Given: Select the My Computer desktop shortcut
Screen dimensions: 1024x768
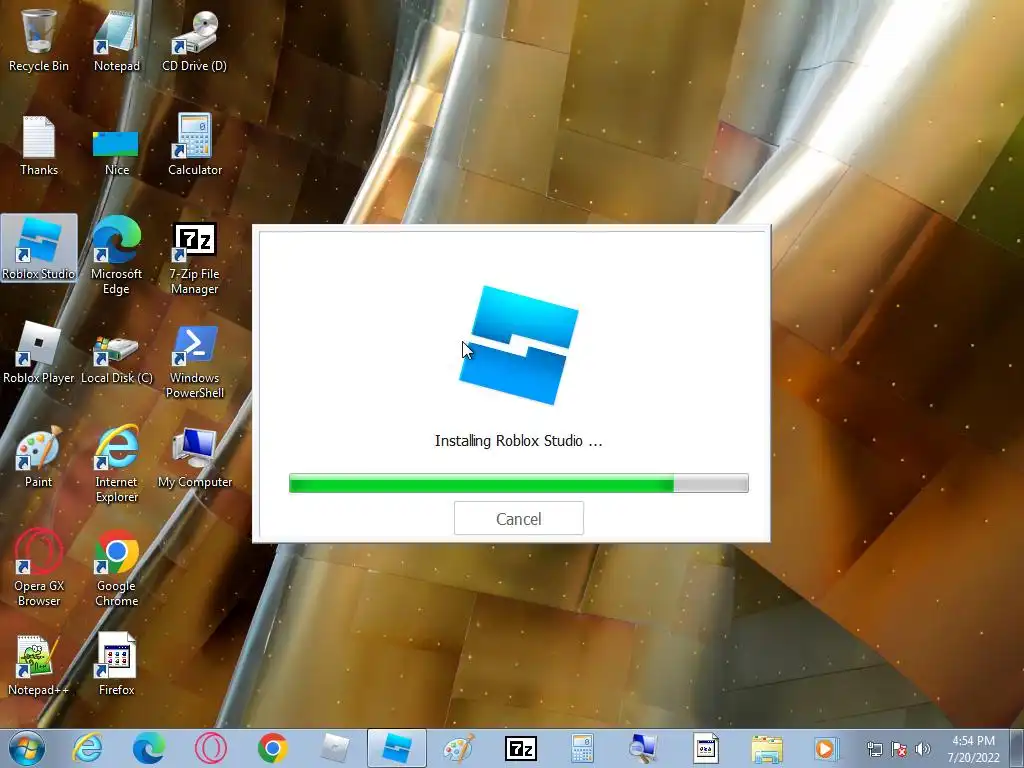Looking at the screenshot, I should (x=194, y=457).
